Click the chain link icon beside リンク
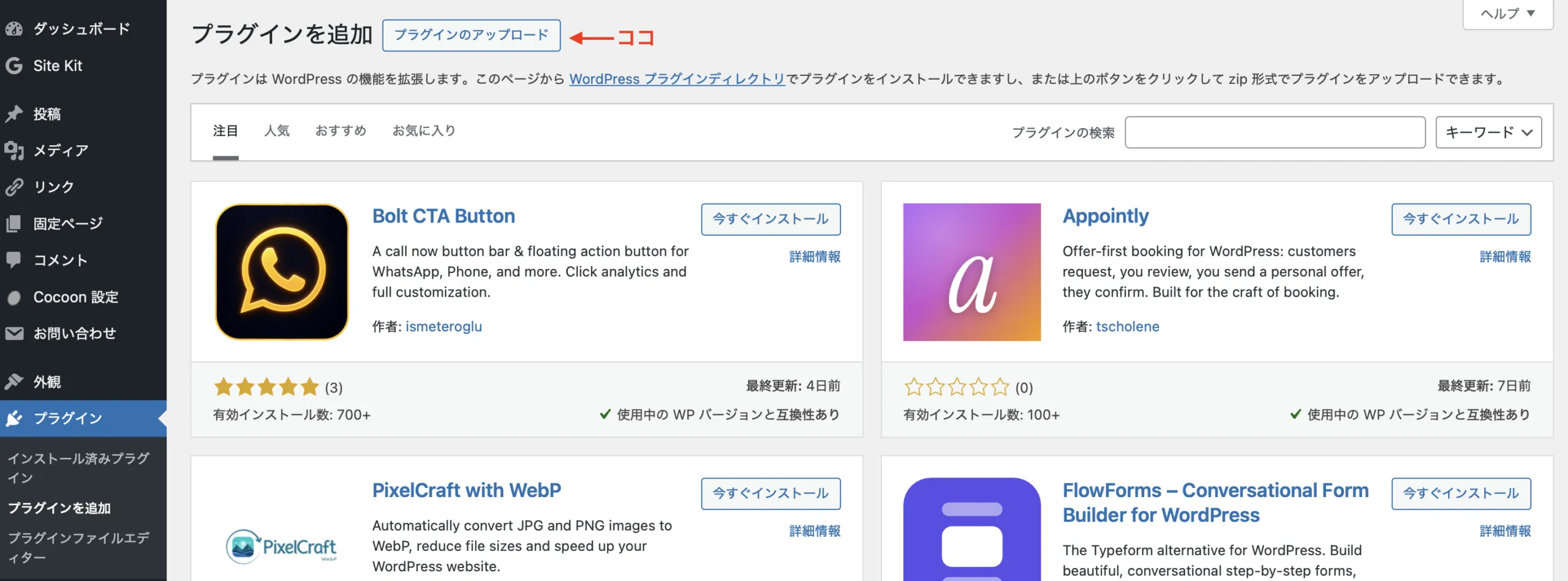 click(x=14, y=187)
